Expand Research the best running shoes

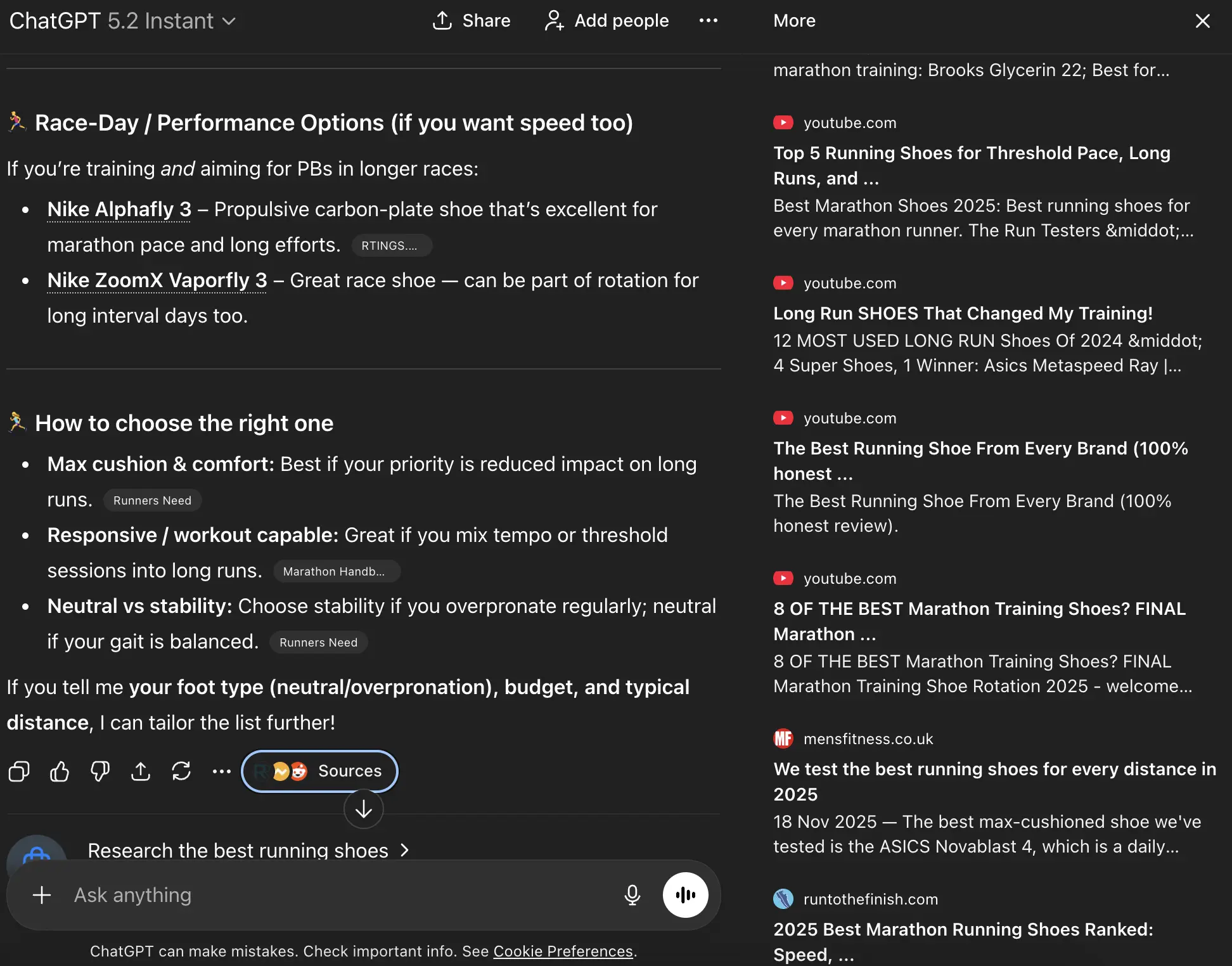[x=248, y=850]
